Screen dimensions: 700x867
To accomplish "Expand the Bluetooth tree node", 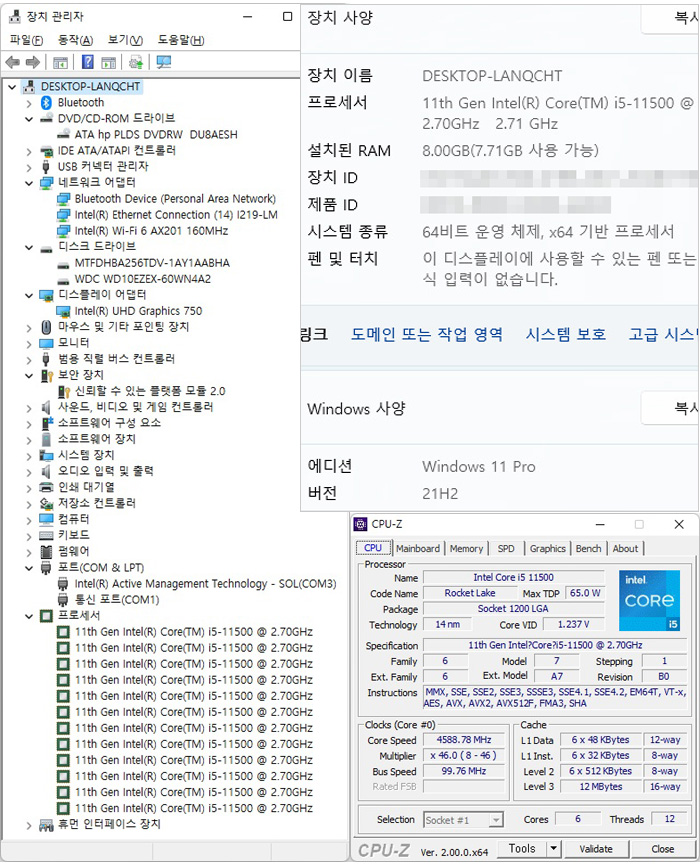I will click(29, 103).
